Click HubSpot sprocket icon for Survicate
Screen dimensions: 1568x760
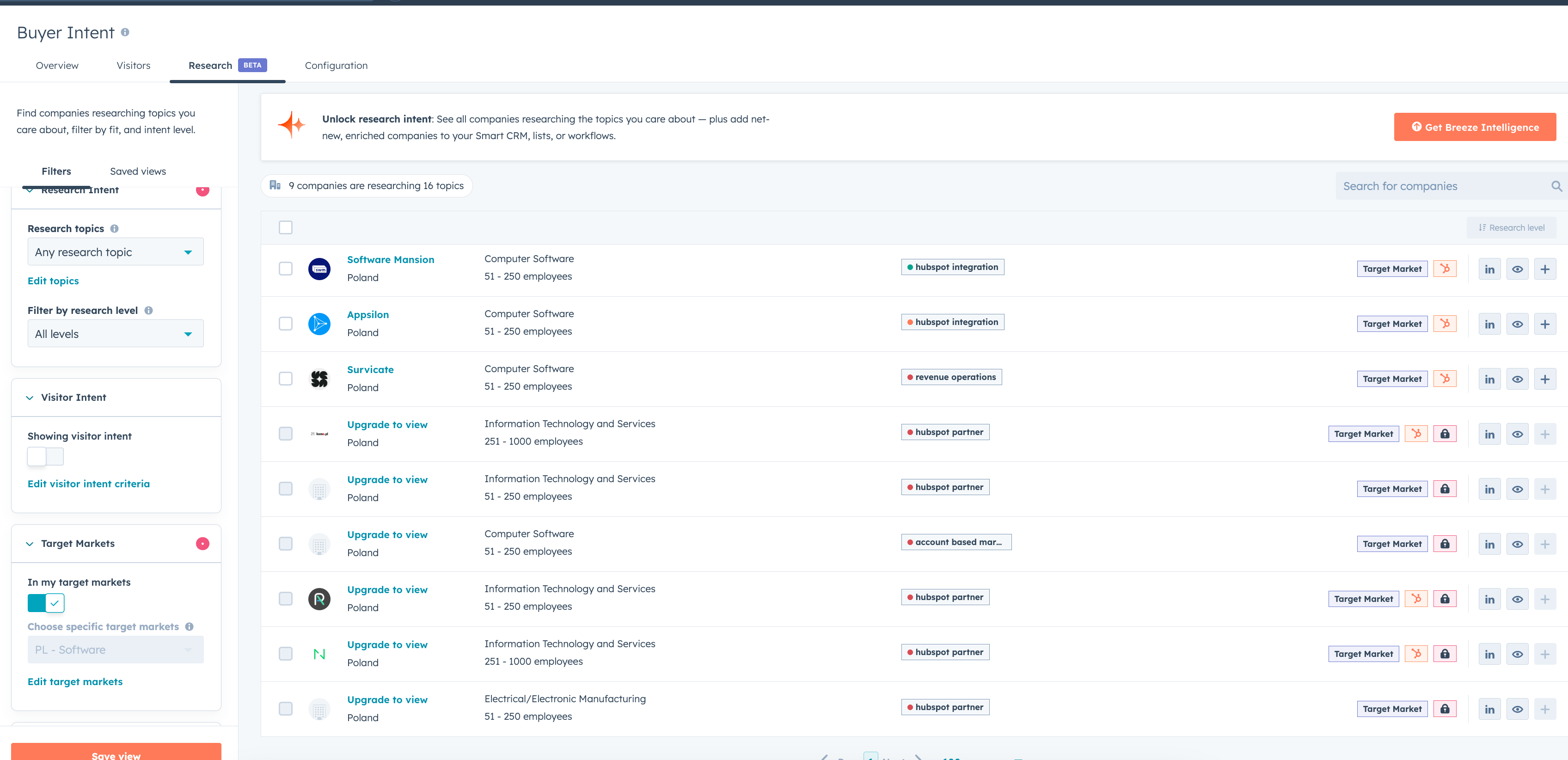point(1445,379)
